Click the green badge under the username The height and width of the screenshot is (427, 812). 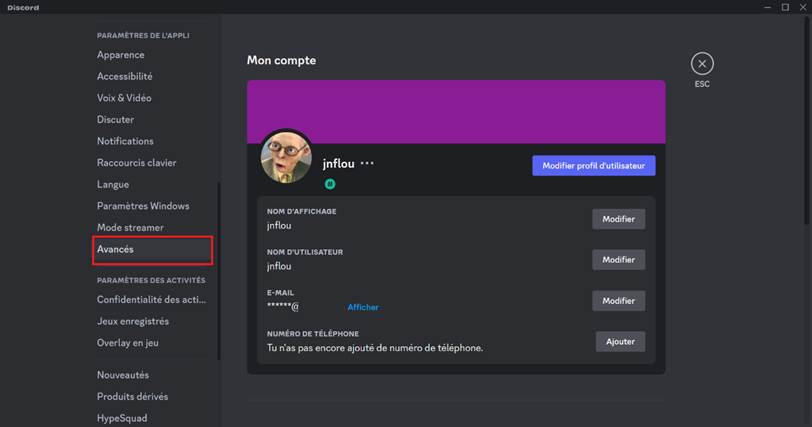click(x=329, y=185)
